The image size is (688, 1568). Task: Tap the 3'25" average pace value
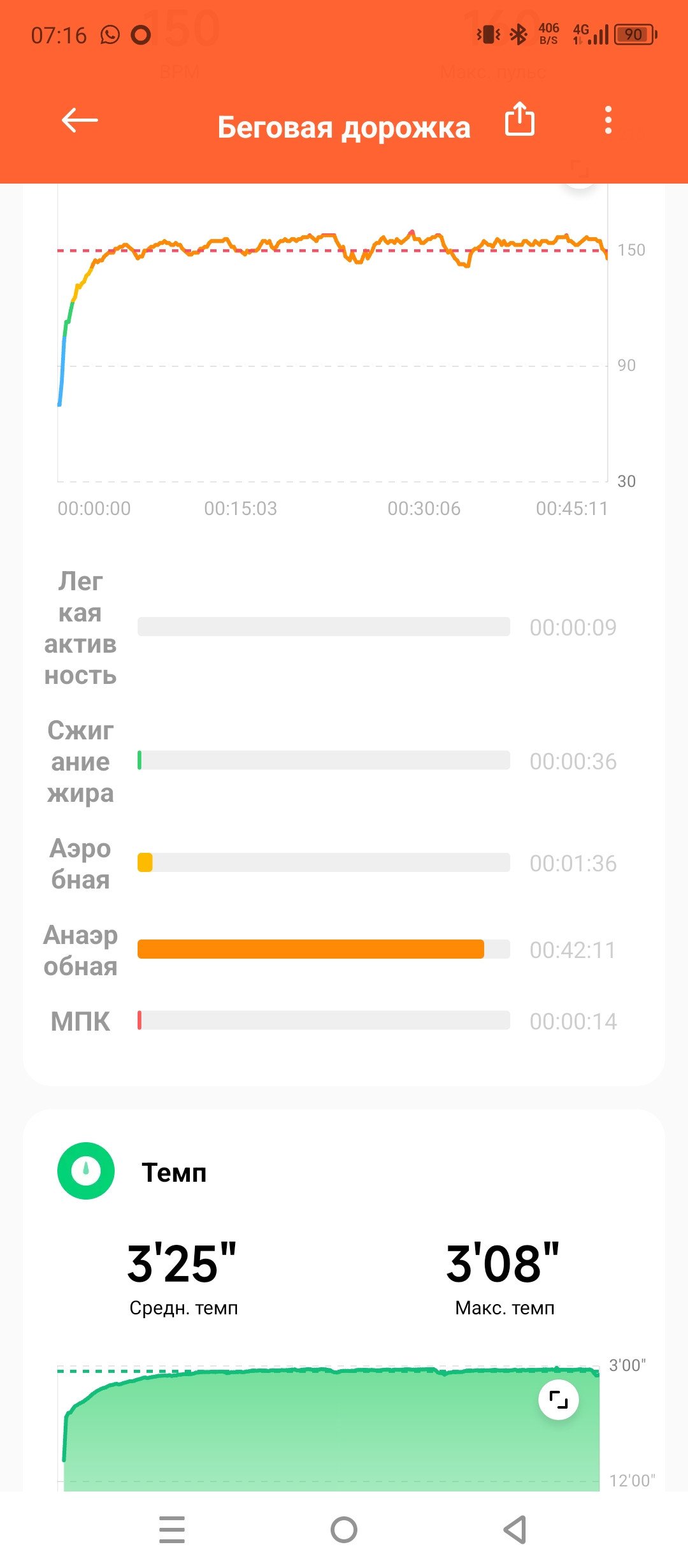click(182, 1263)
